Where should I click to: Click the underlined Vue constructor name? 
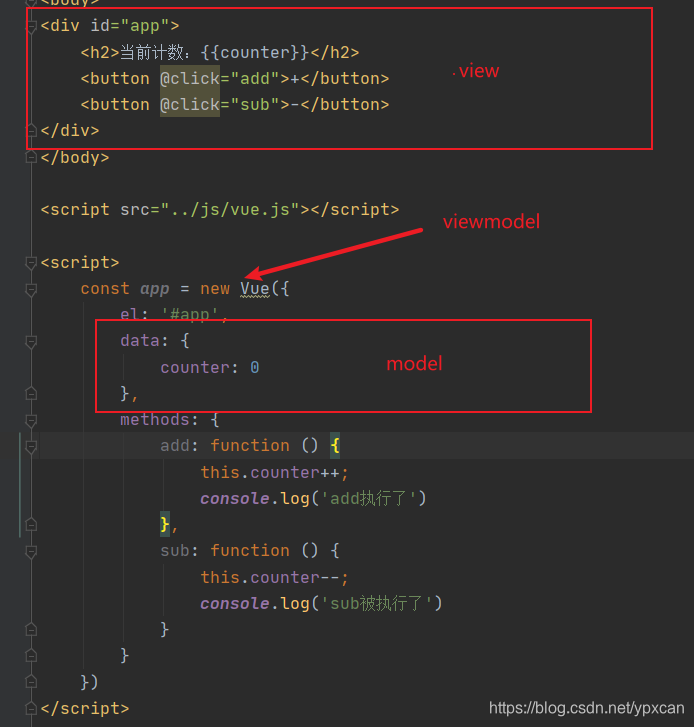(x=255, y=289)
